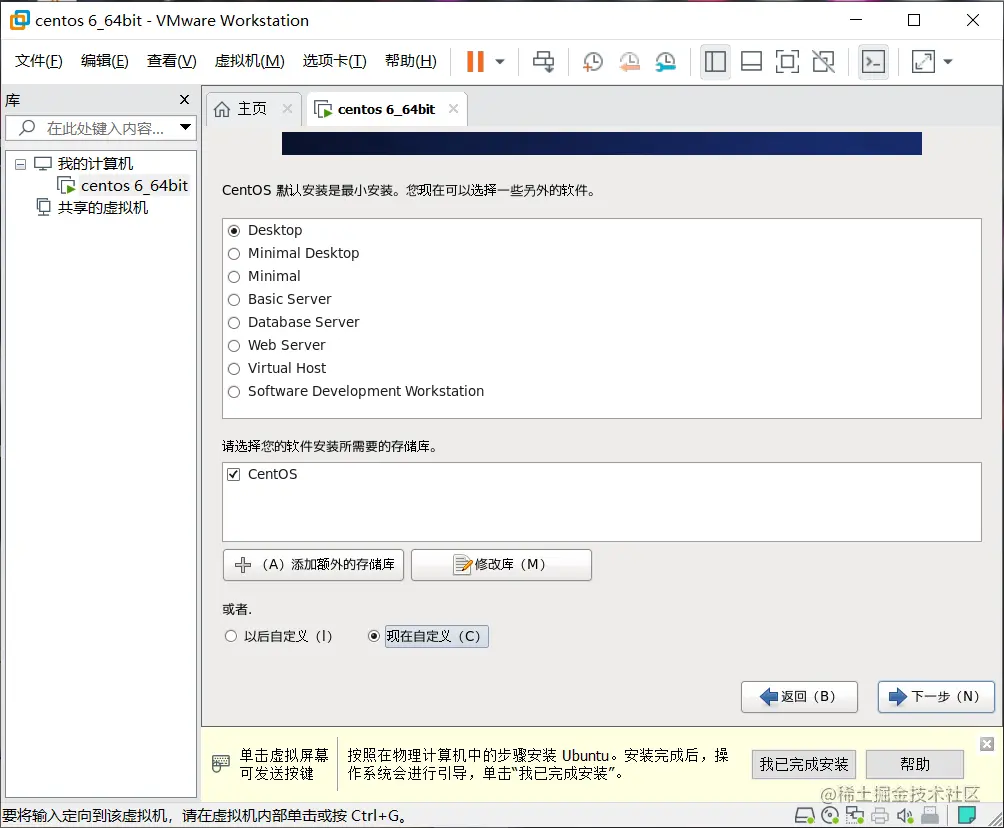
Task: Click the printer status bar icon
Action: 880,815
